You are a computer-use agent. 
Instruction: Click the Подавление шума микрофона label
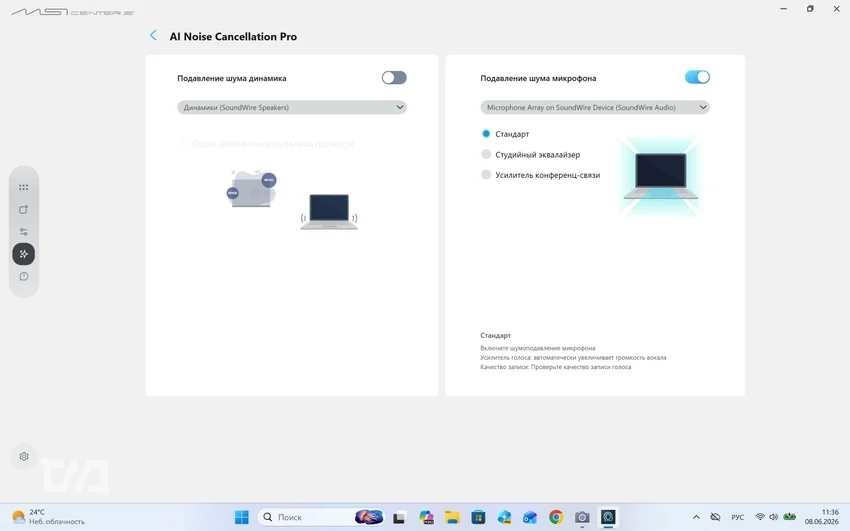click(538, 78)
